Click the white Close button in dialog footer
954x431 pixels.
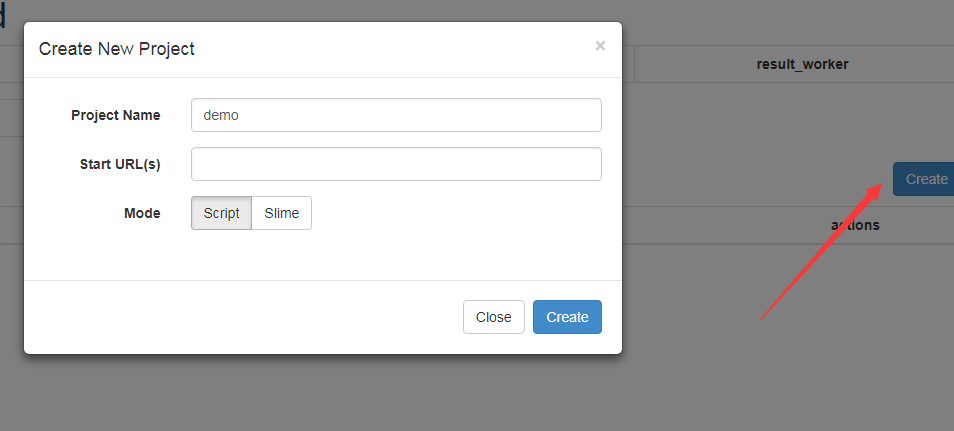(x=493, y=317)
